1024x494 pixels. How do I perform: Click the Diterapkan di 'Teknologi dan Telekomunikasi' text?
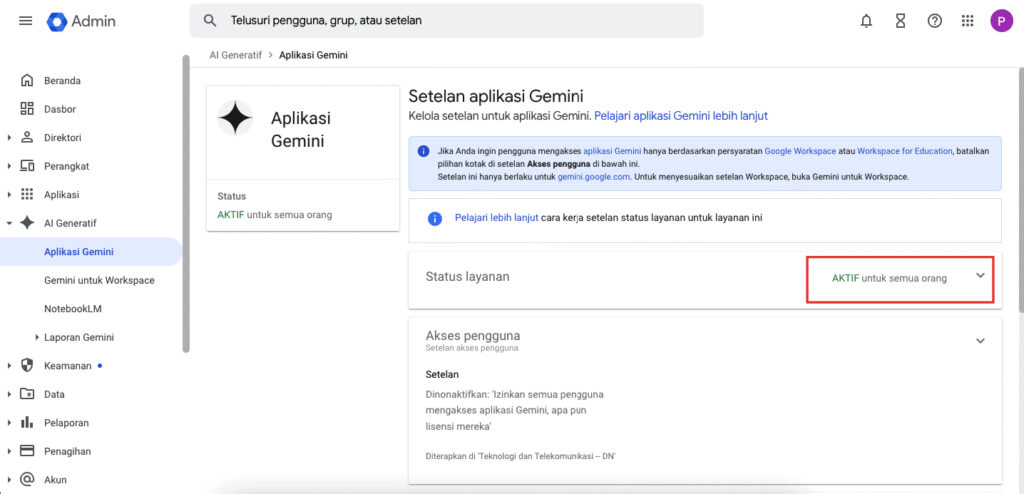point(521,455)
